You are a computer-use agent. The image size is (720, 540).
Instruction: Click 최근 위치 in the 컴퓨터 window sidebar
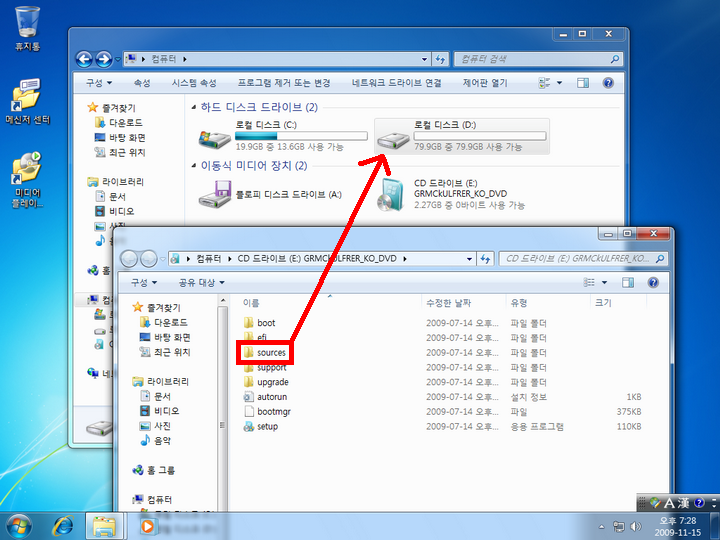(x=120, y=152)
